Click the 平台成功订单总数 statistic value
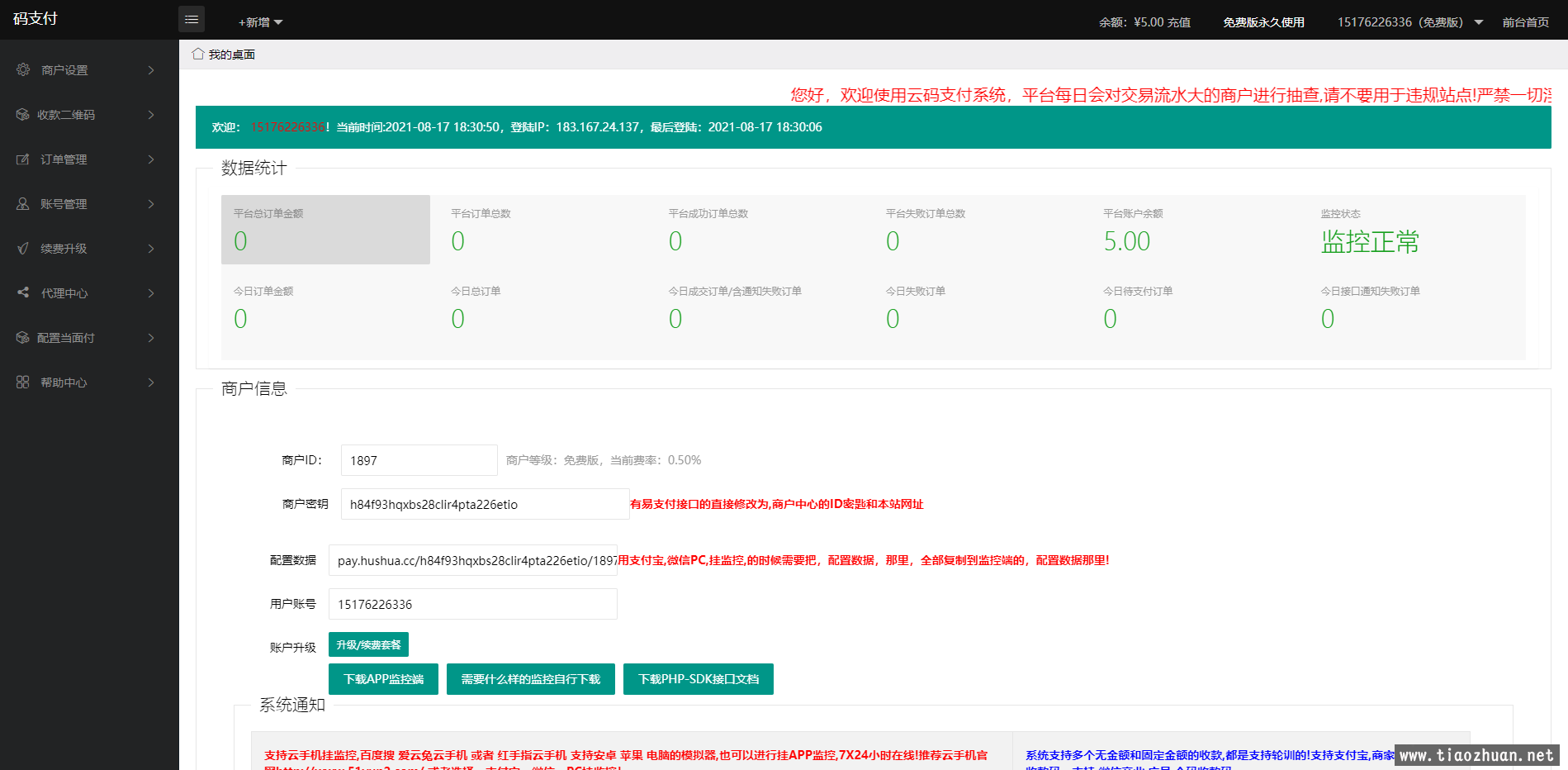Image resolution: width=1568 pixels, height=770 pixels. (x=675, y=241)
